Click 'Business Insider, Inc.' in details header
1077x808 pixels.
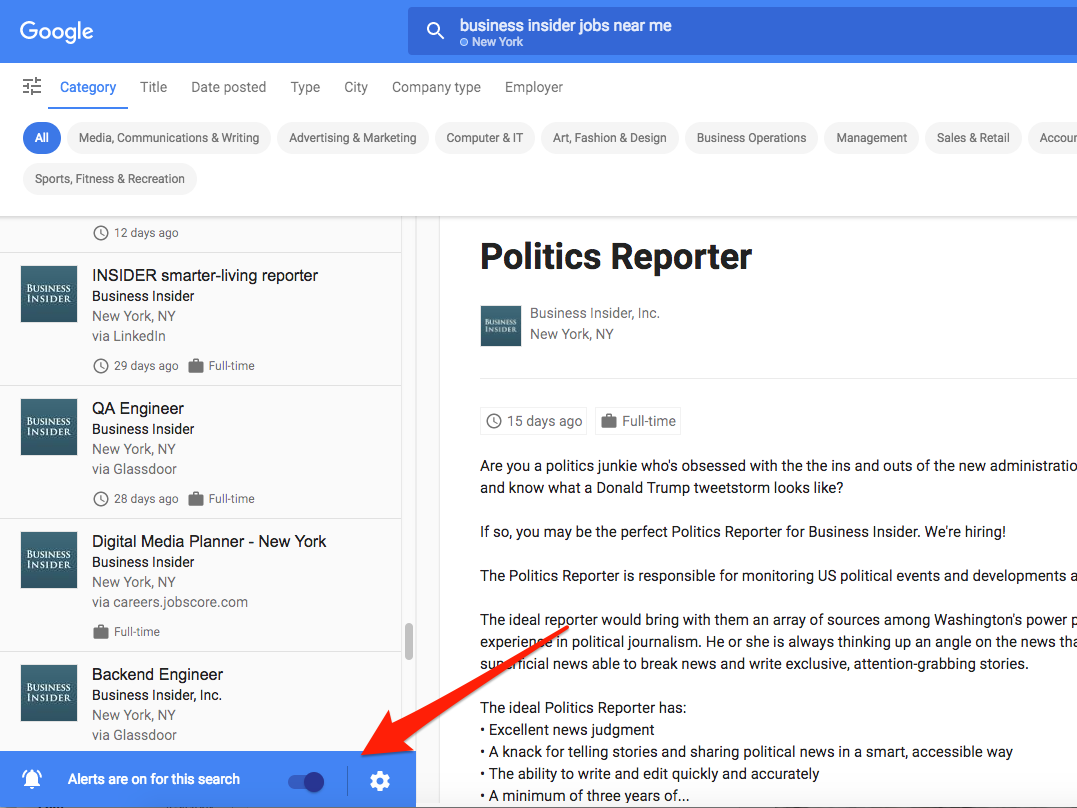pyautogui.click(x=595, y=313)
